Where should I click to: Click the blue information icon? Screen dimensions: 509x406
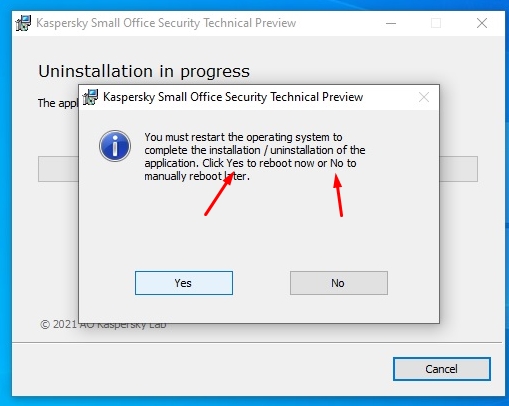115,146
